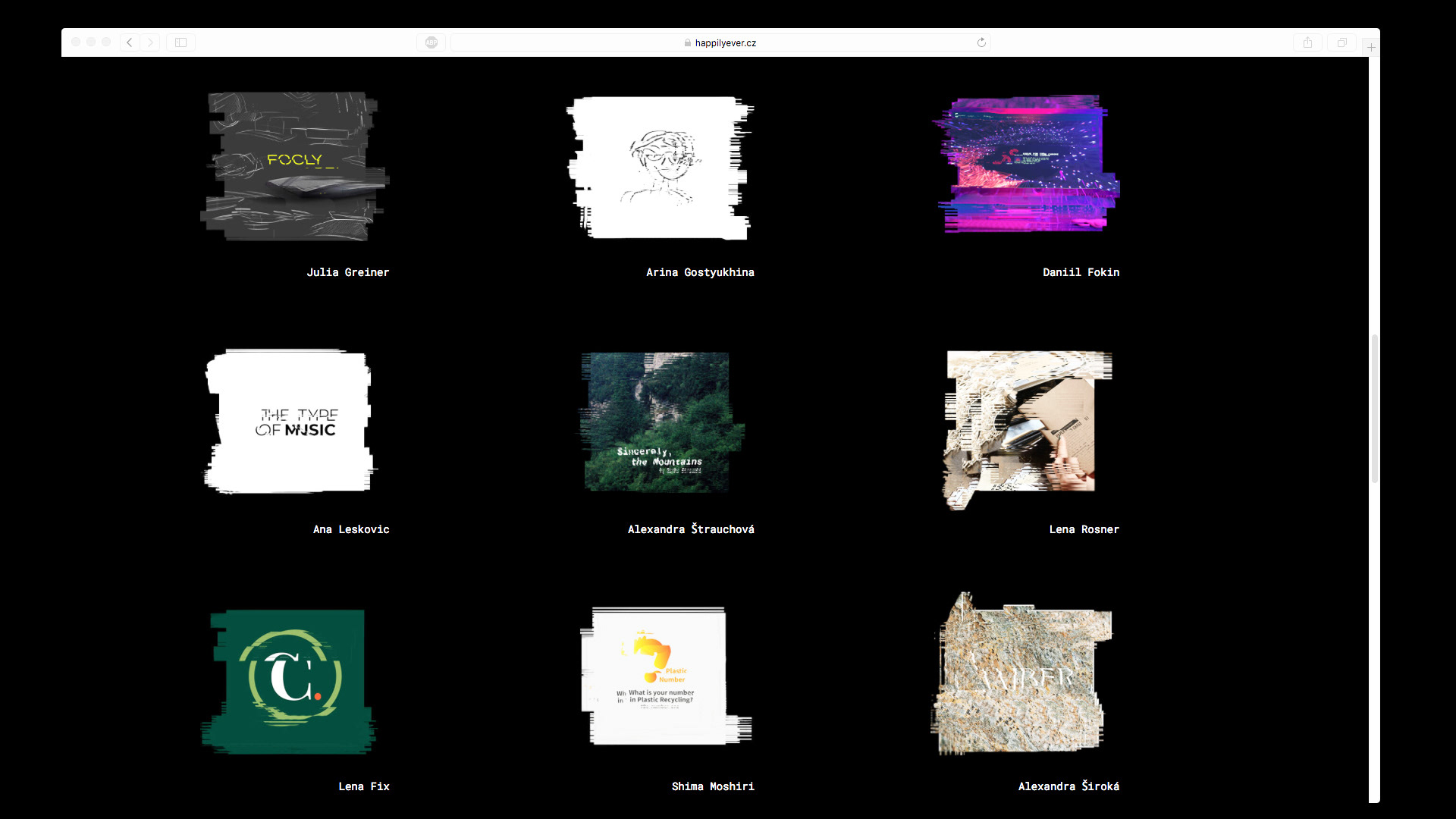1456x819 pixels.
Task: Go forward to the next page
Action: point(150,42)
